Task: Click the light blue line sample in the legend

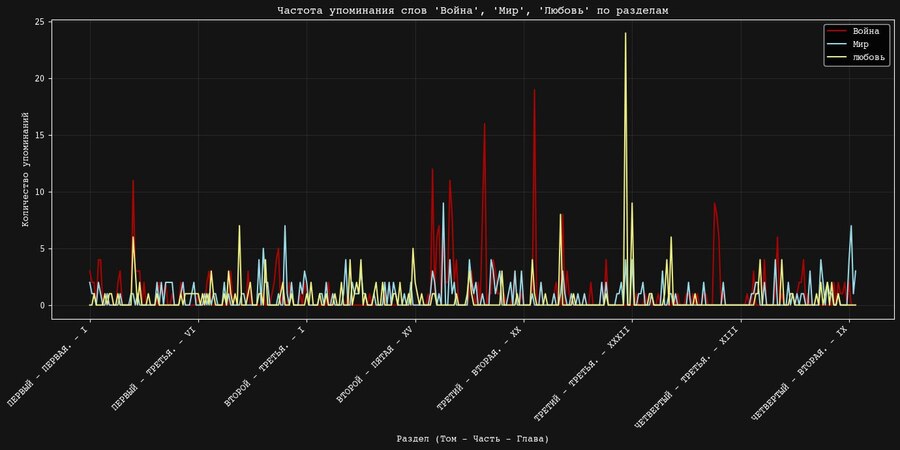Action: point(837,44)
